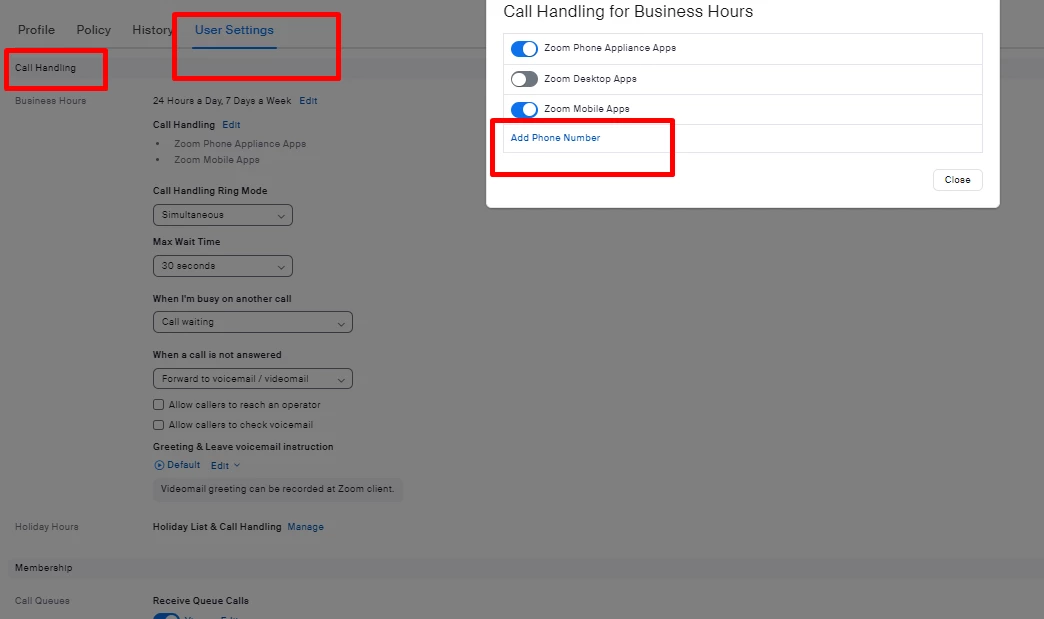
Task: Click the 24 Hours a Day, 7 Days a Week text
Action: tap(222, 101)
